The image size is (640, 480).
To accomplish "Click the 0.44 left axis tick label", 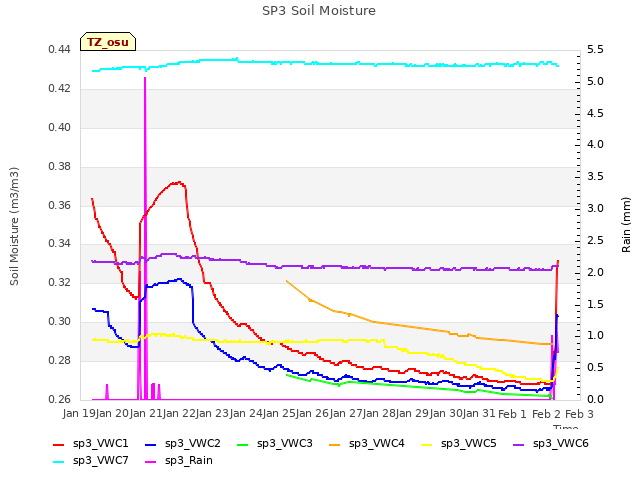I will 59,49.
